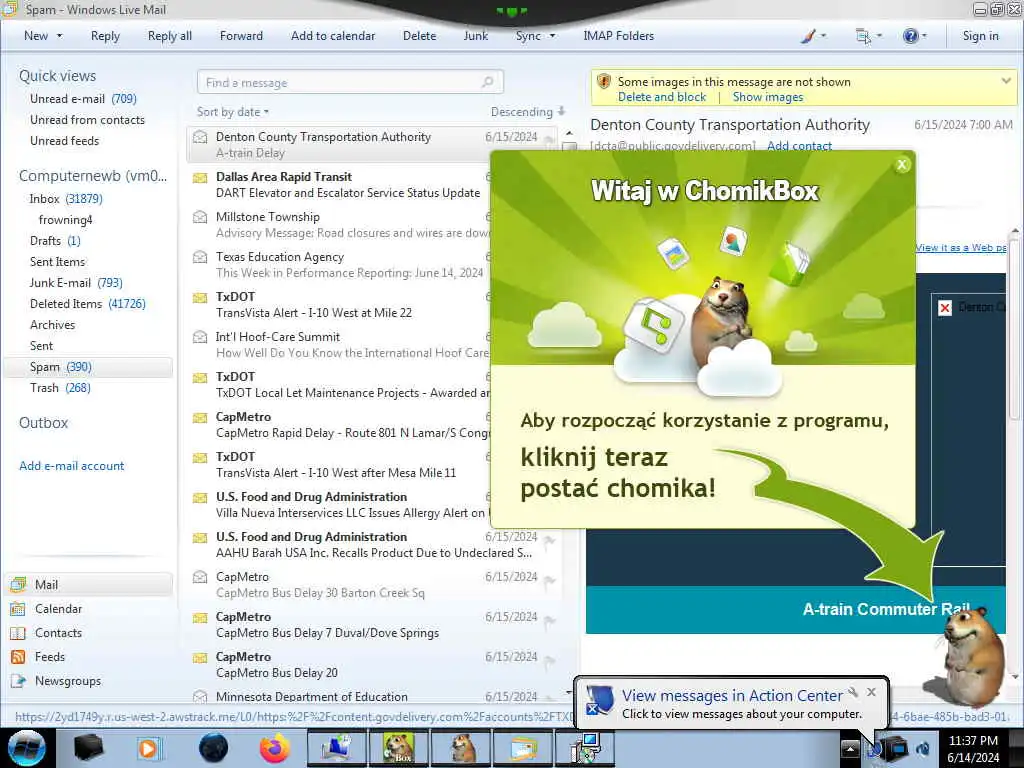Click Add e-mail account link

71,466
